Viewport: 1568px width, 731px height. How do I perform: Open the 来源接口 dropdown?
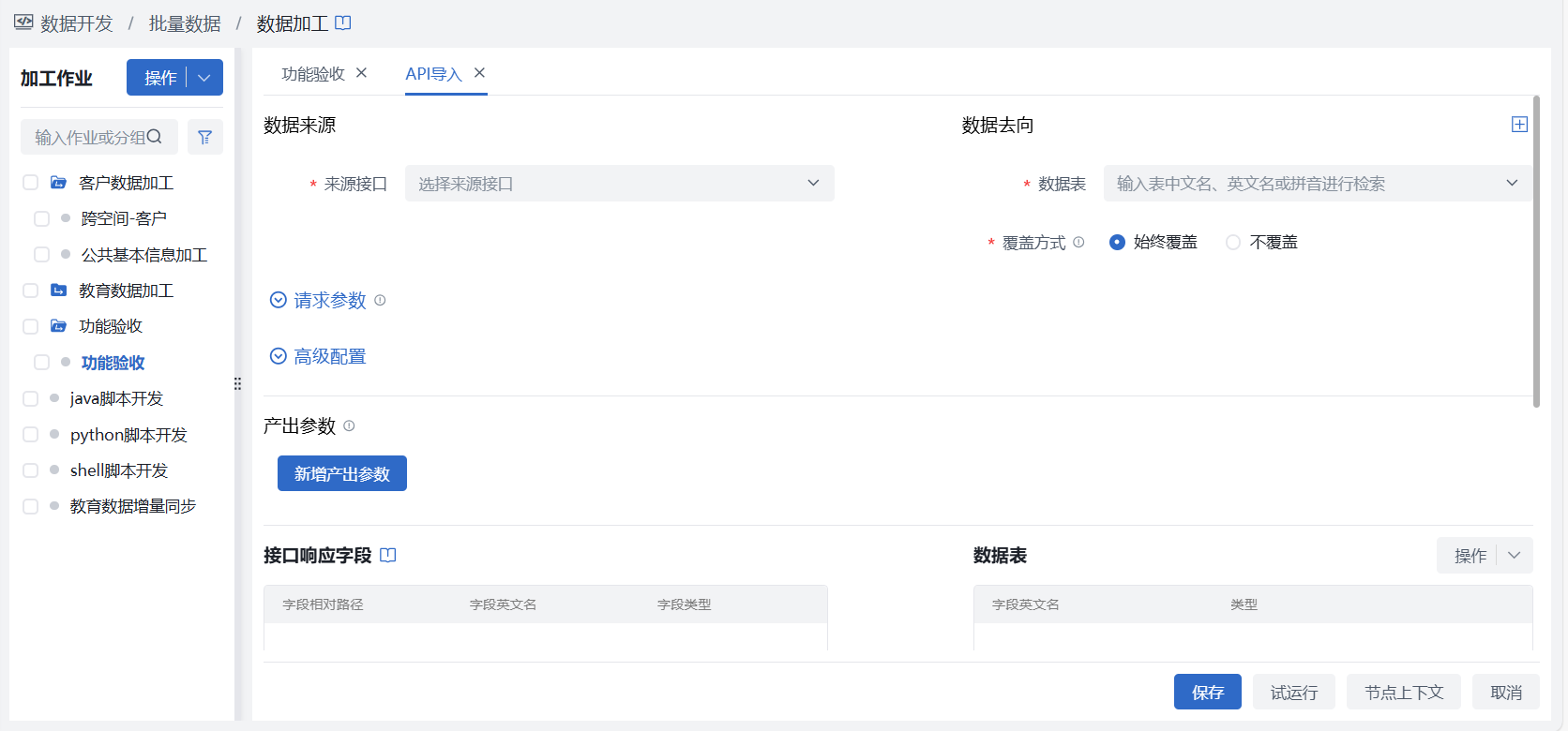(x=619, y=184)
